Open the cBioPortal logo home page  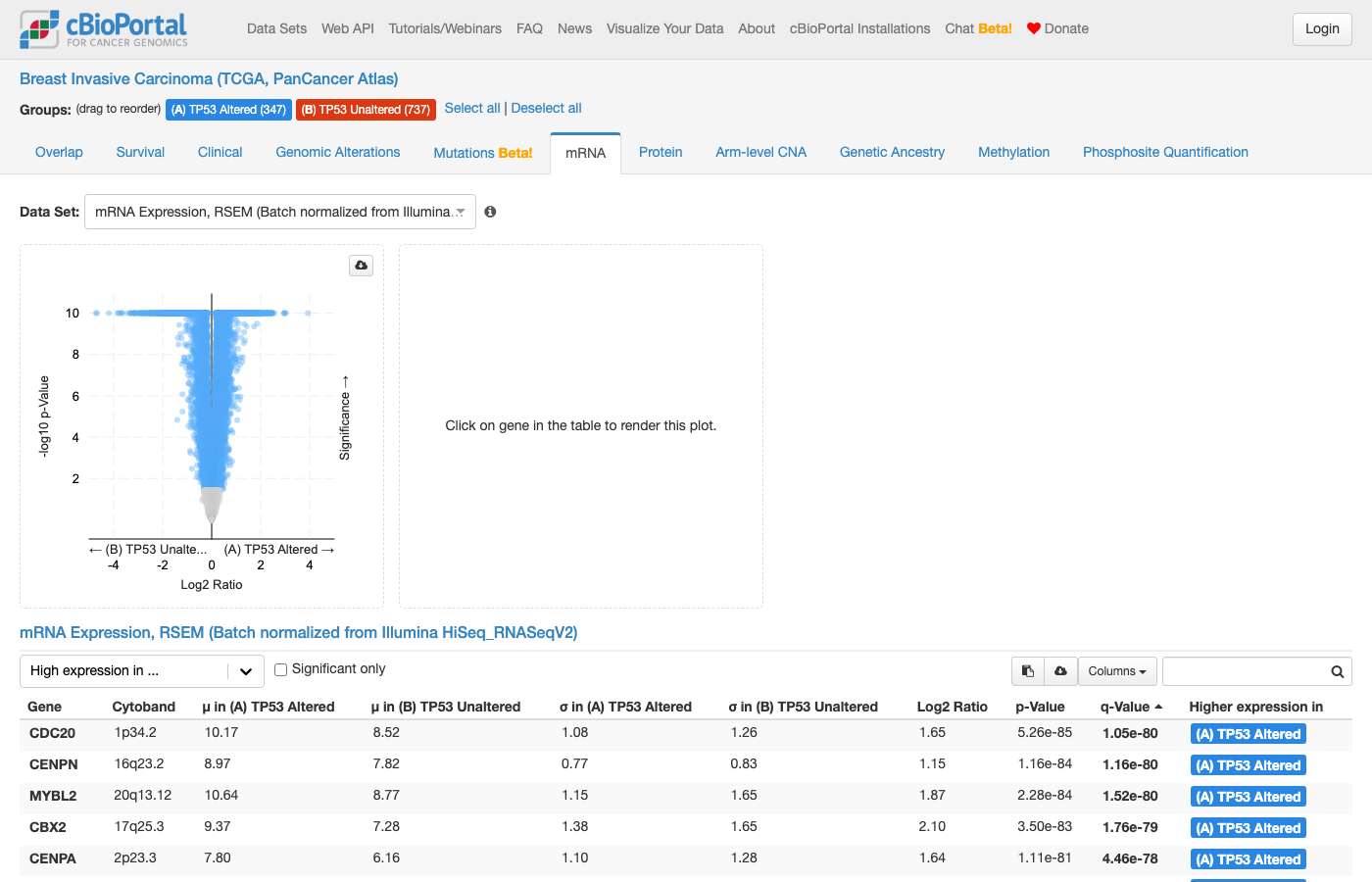tap(104, 29)
